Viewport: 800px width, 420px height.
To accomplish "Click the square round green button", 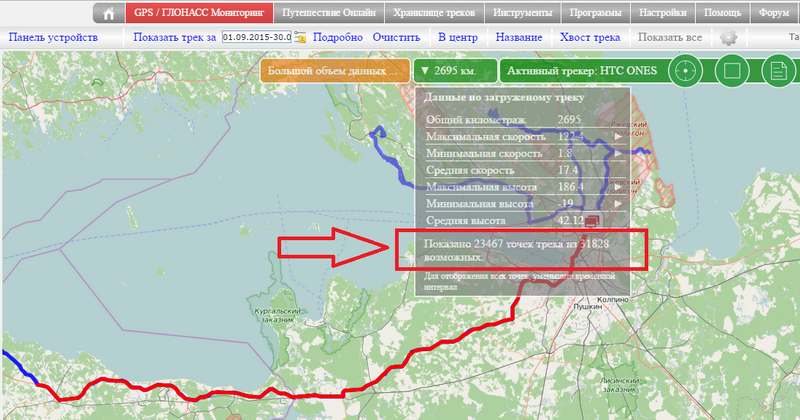I will [733, 72].
